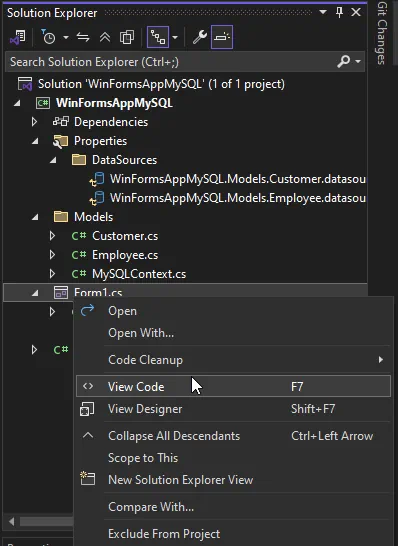The height and width of the screenshot is (546, 398).
Task: Open the search options dropdown arrow
Action: pyautogui.click(x=358, y=62)
